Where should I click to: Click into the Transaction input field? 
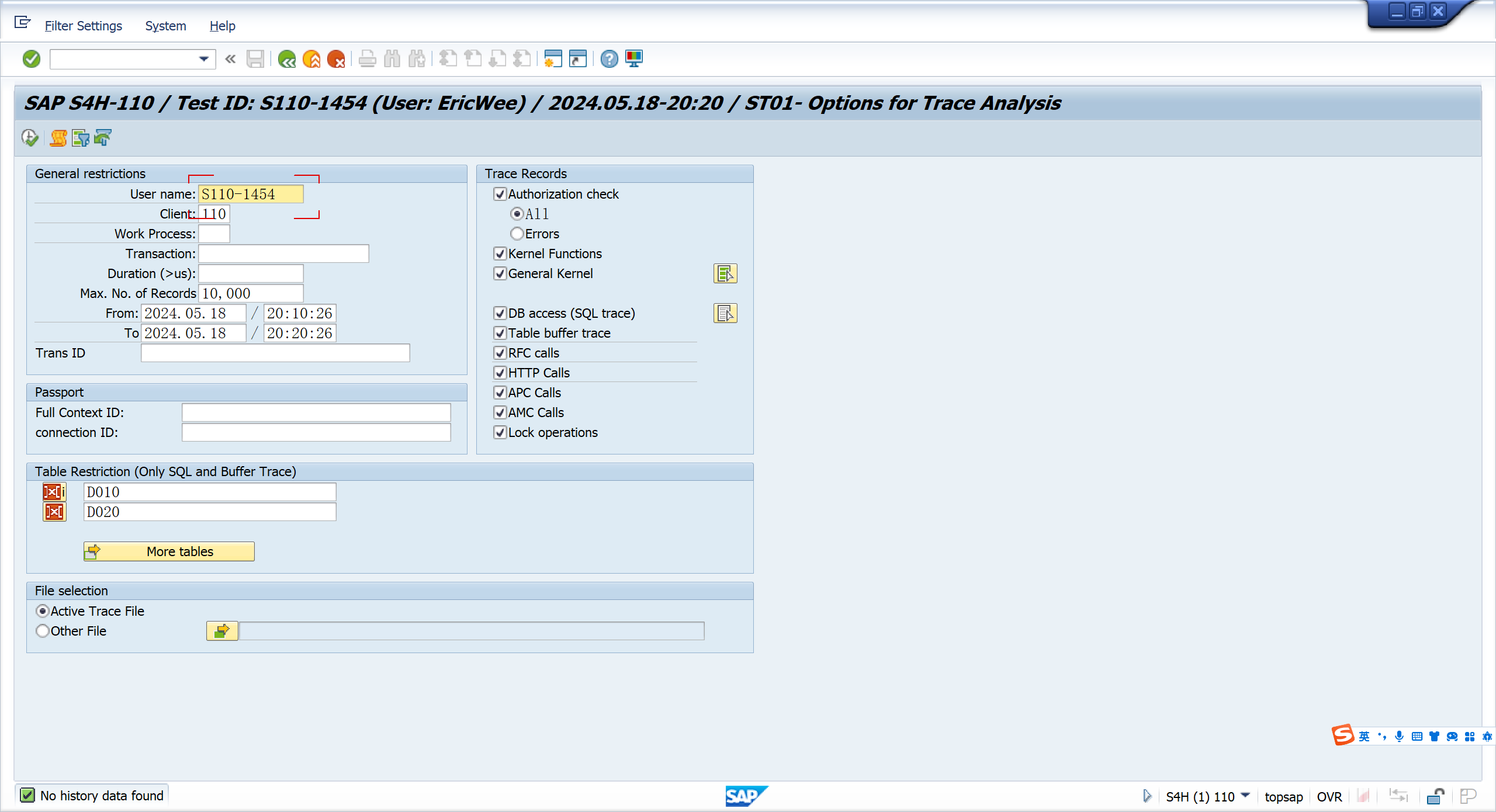pyautogui.click(x=283, y=254)
